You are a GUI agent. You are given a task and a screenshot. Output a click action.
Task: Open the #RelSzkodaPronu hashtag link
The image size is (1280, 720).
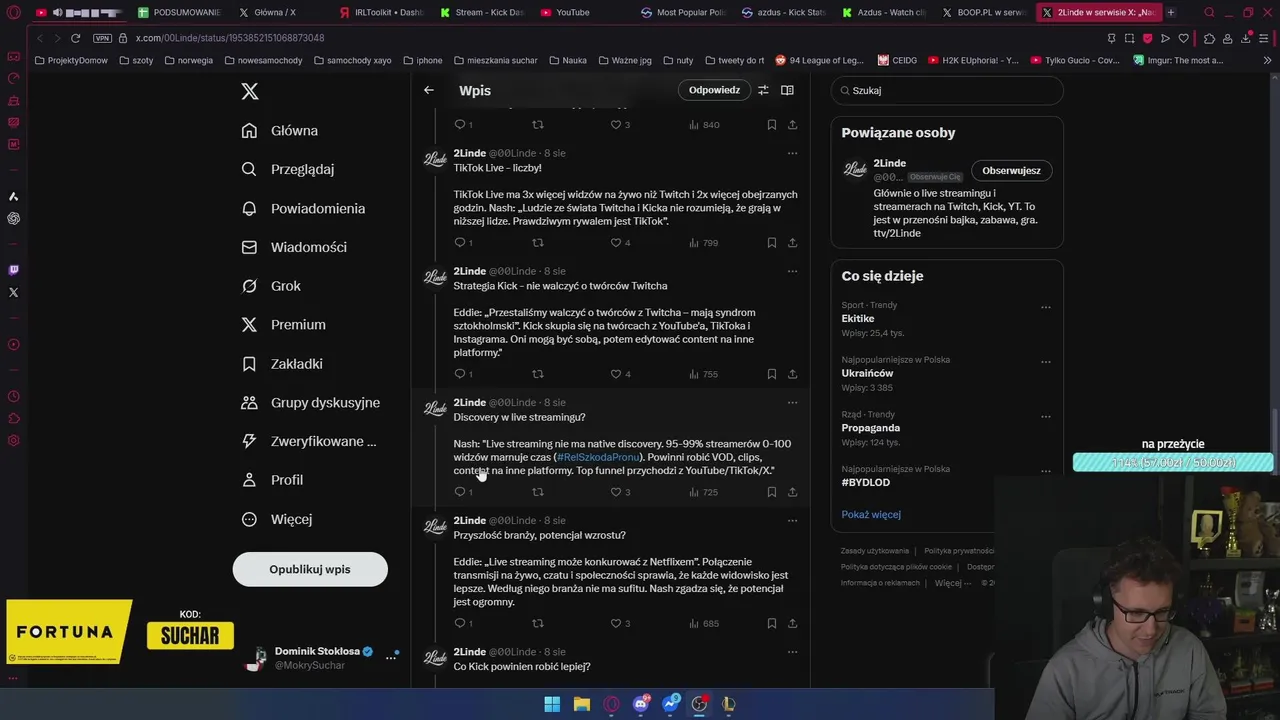(598, 457)
